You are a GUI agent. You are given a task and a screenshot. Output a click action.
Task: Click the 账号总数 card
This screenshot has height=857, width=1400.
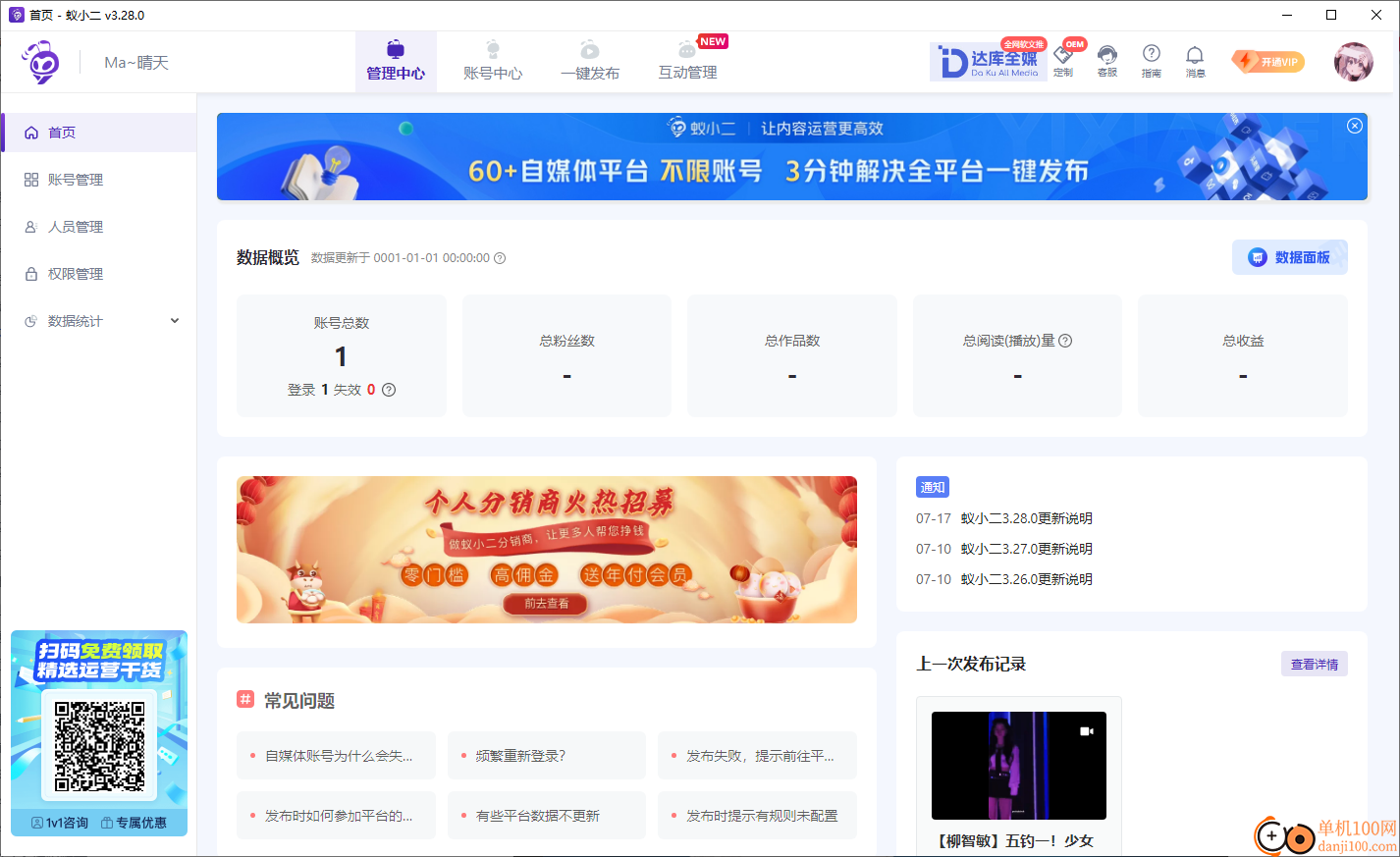[x=342, y=355]
